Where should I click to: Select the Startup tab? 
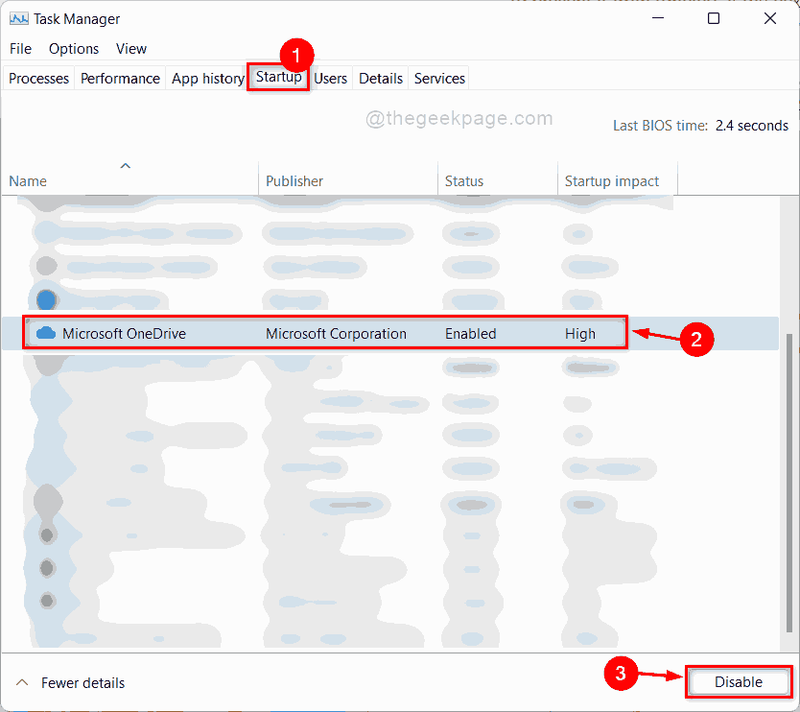(279, 77)
